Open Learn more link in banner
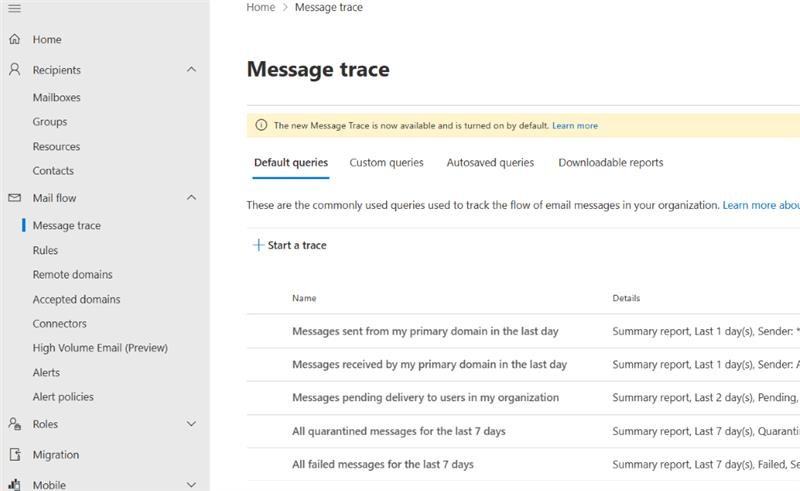Screen dimensions: 800x491 [x=574, y=126]
